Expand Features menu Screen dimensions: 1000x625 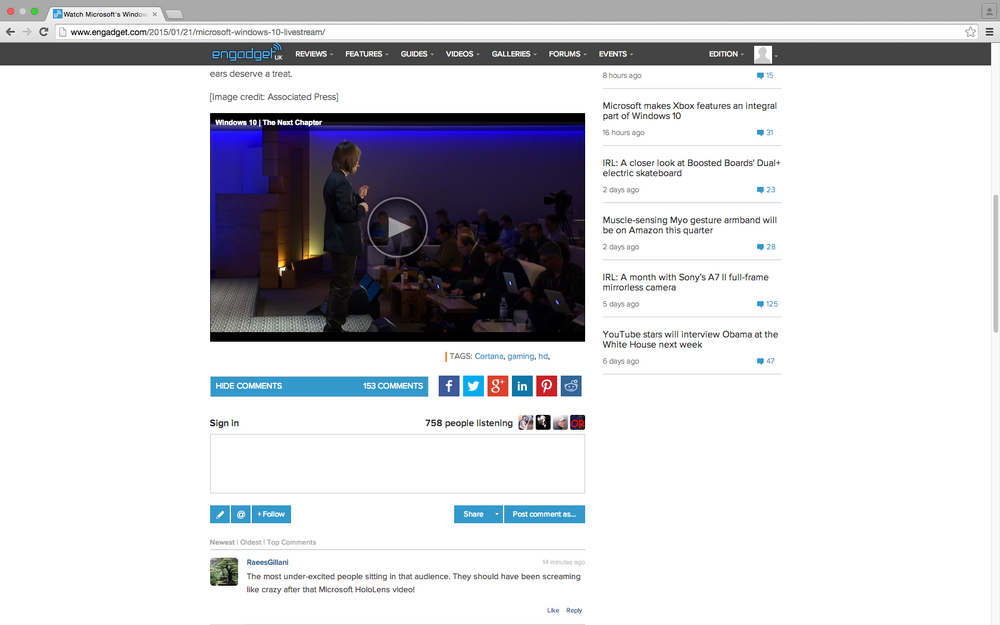click(x=367, y=54)
